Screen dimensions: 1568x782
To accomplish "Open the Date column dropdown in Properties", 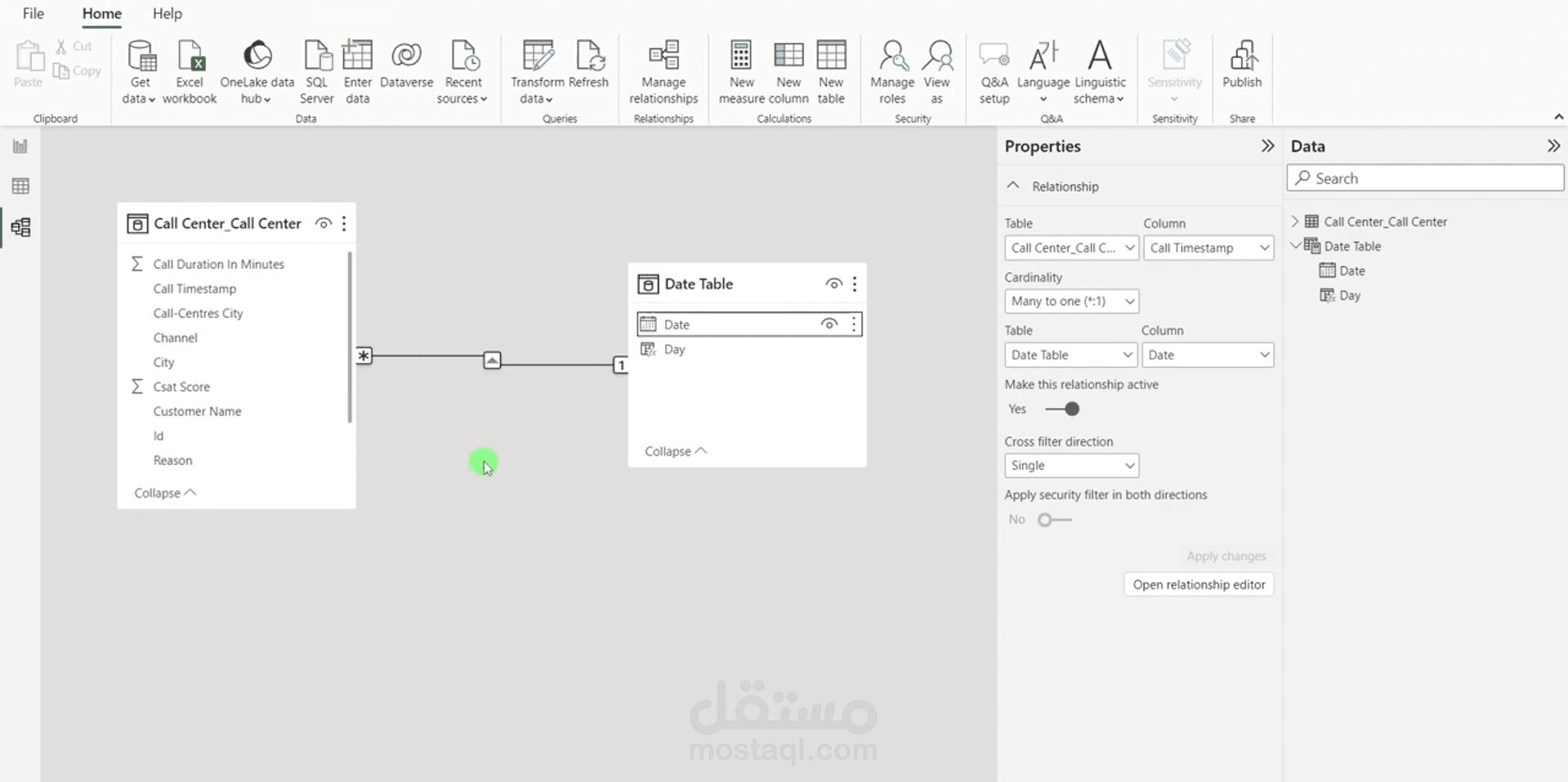I will click(x=1208, y=355).
